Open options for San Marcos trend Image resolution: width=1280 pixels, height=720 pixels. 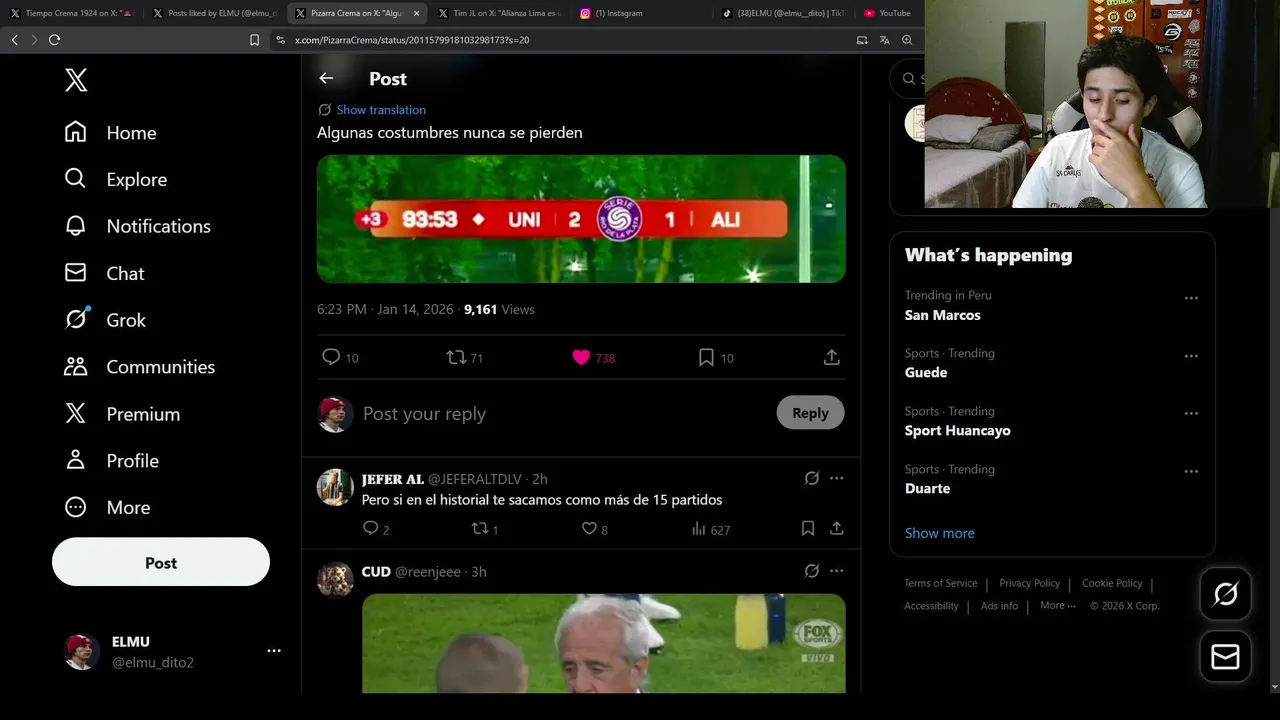(x=1191, y=298)
